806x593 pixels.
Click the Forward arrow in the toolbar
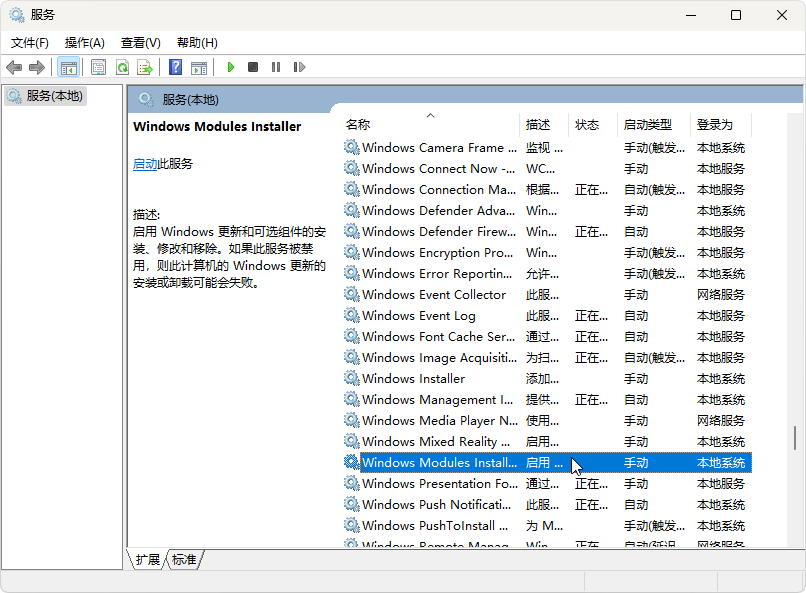coord(37,67)
